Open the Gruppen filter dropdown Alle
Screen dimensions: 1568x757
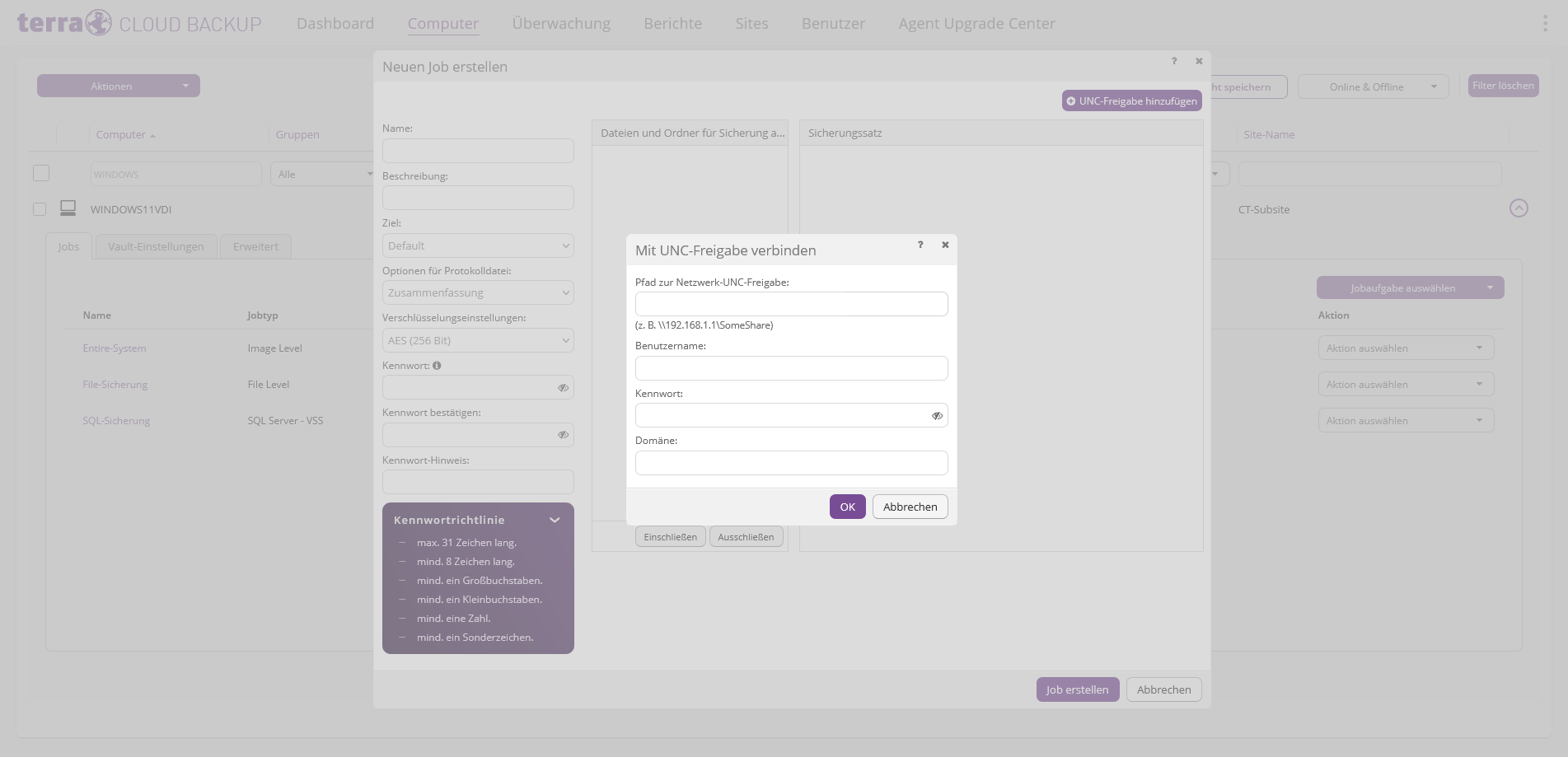coord(323,174)
